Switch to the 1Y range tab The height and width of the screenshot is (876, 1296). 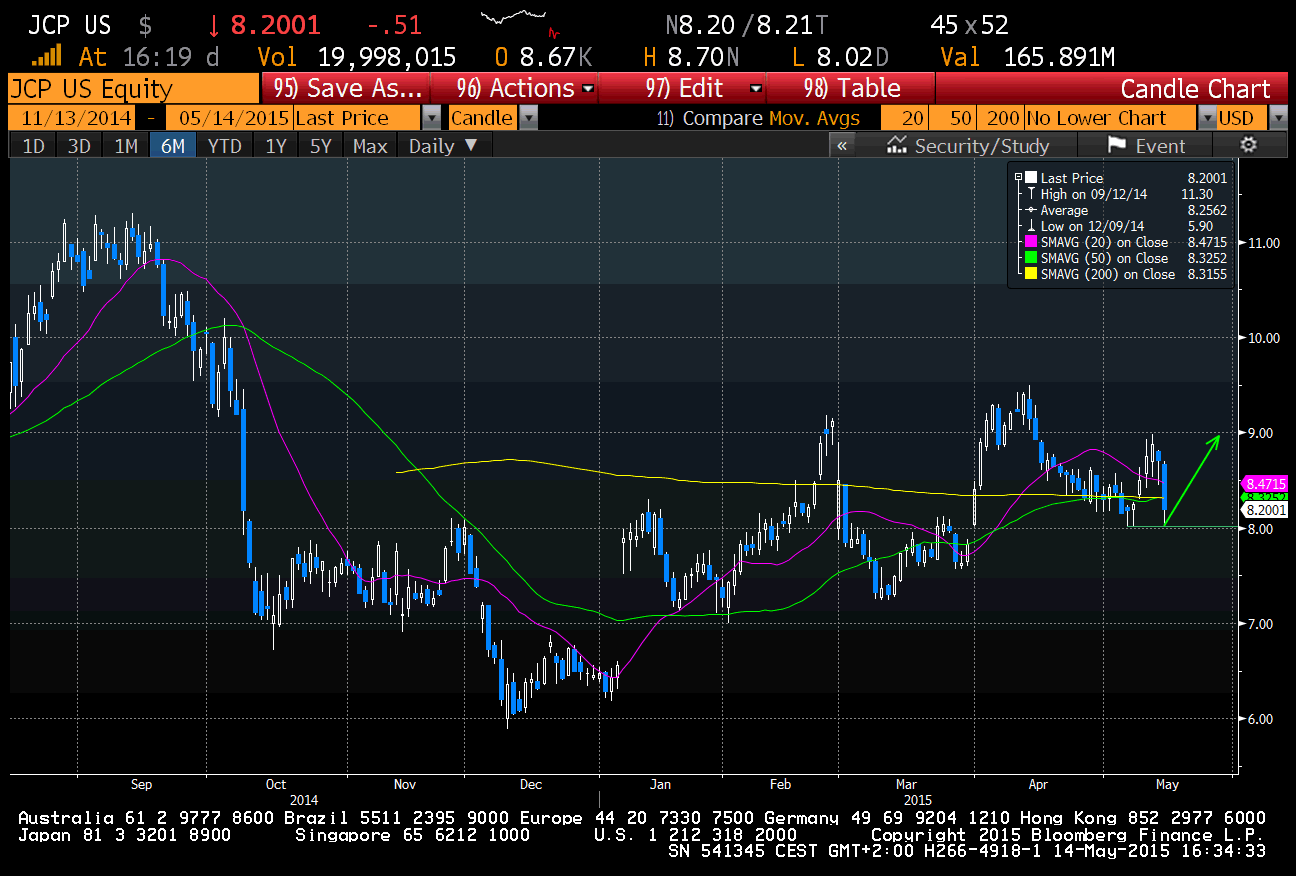click(x=276, y=146)
